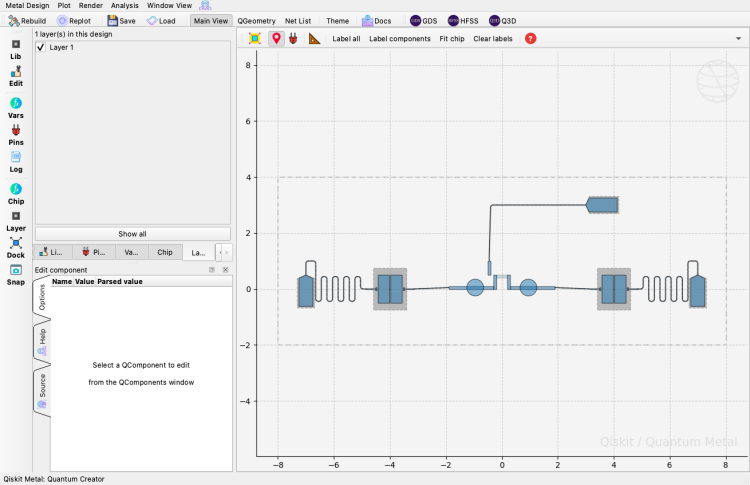Open Theme options
The height and width of the screenshot is (485, 750).
pyautogui.click(x=337, y=21)
